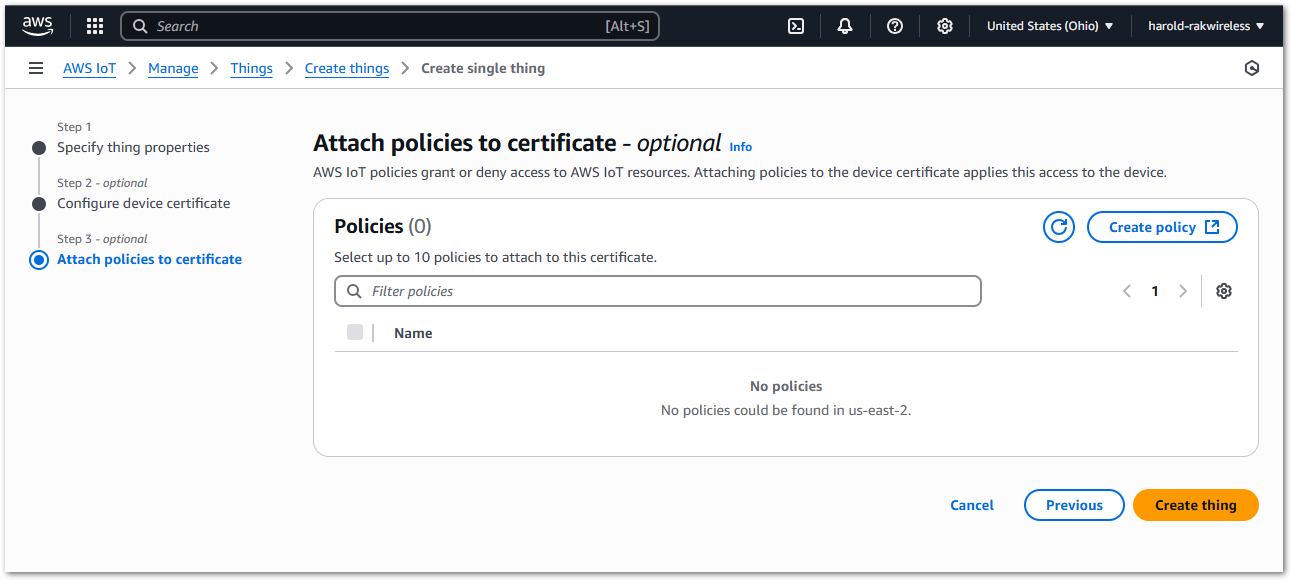
Task: Select the checkbox in the Name column header
Action: click(355, 331)
